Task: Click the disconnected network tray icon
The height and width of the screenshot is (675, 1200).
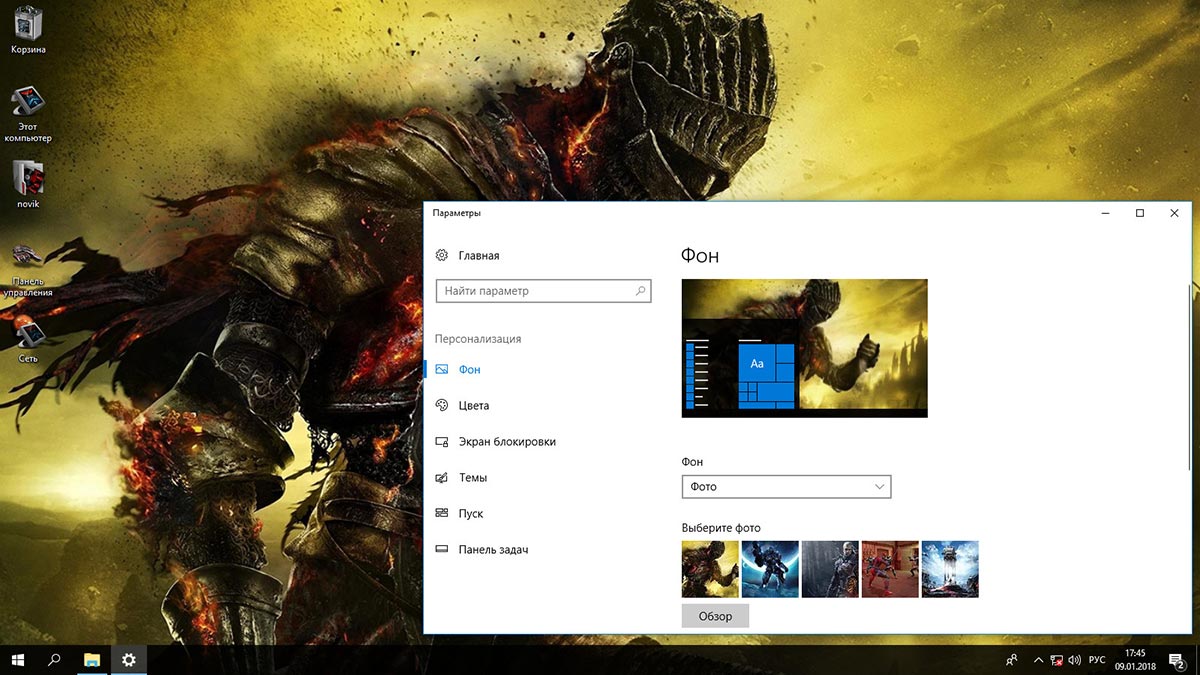Action: (1055, 660)
